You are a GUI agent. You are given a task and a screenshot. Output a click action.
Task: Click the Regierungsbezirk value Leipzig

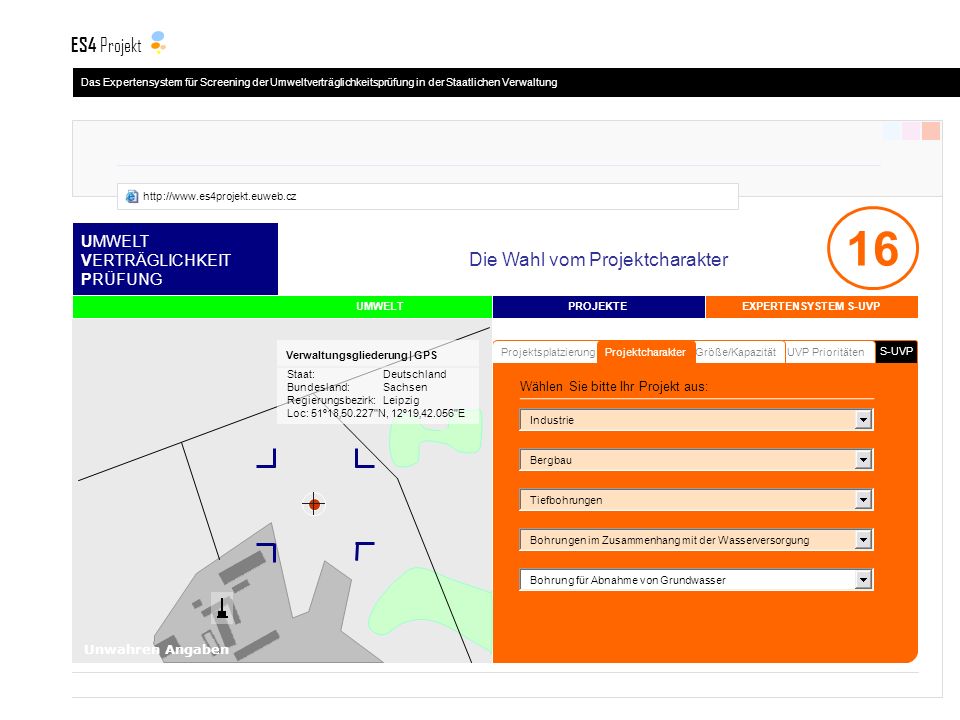tap(401, 400)
